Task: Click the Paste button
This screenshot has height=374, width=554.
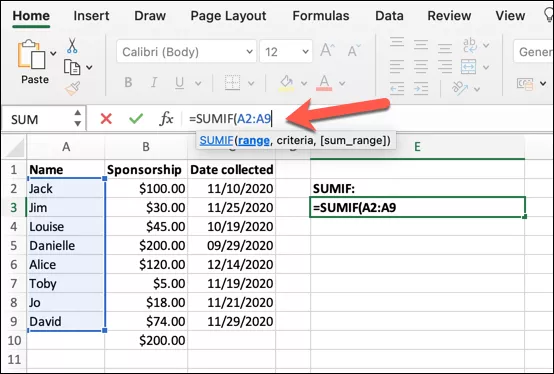Action: pos(35,62)
